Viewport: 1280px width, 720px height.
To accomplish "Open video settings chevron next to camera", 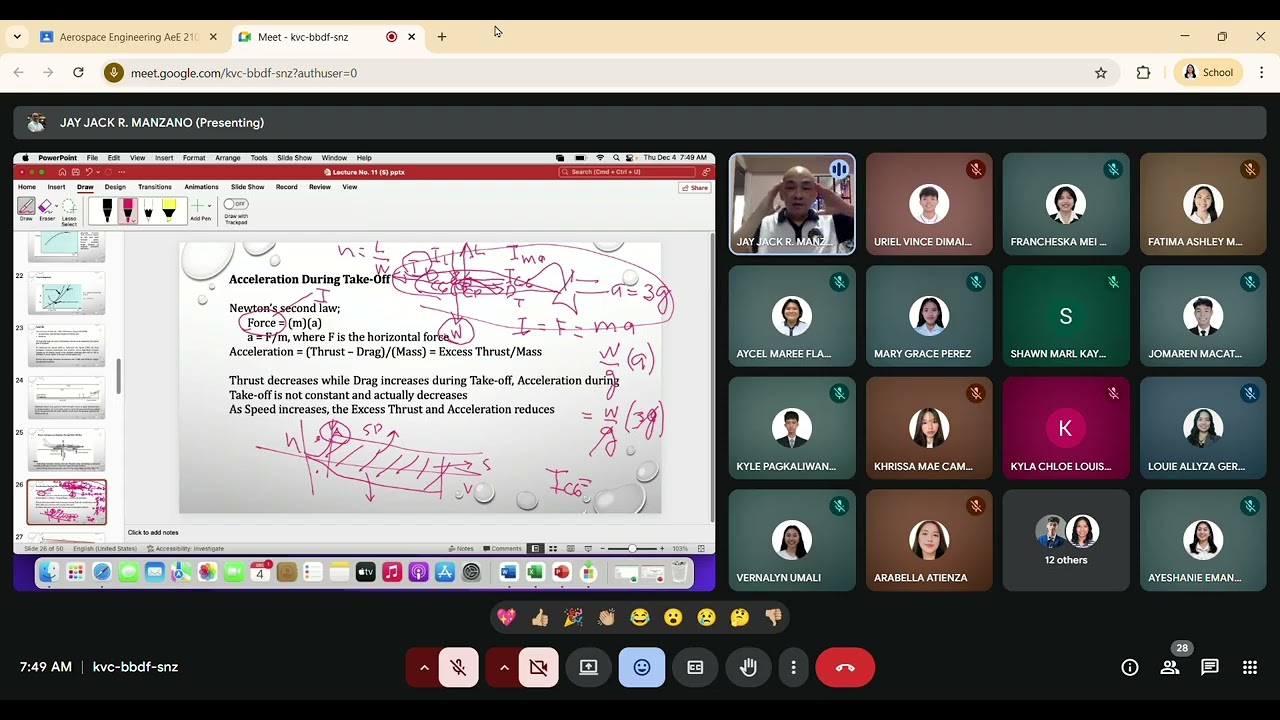I will (504, 667).
